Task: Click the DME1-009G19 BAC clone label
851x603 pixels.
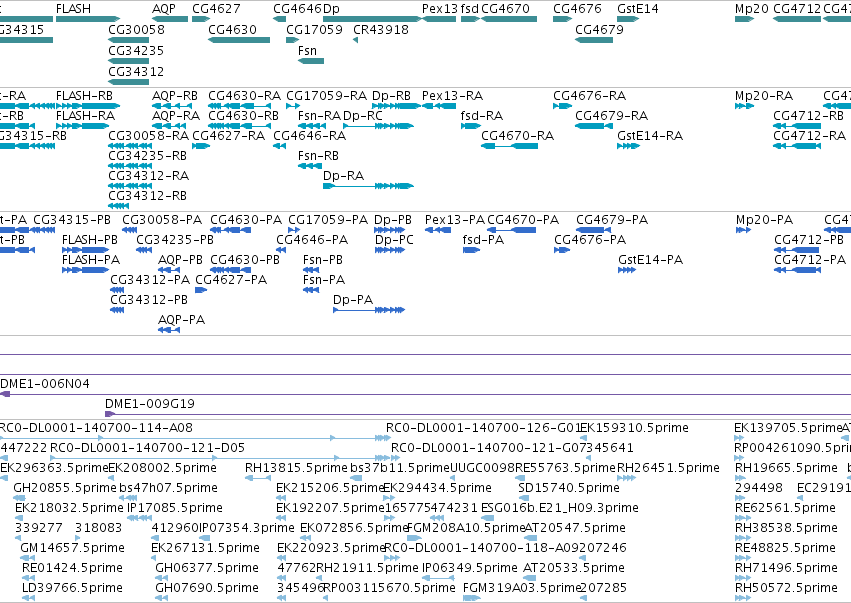Action: [150, 404]
